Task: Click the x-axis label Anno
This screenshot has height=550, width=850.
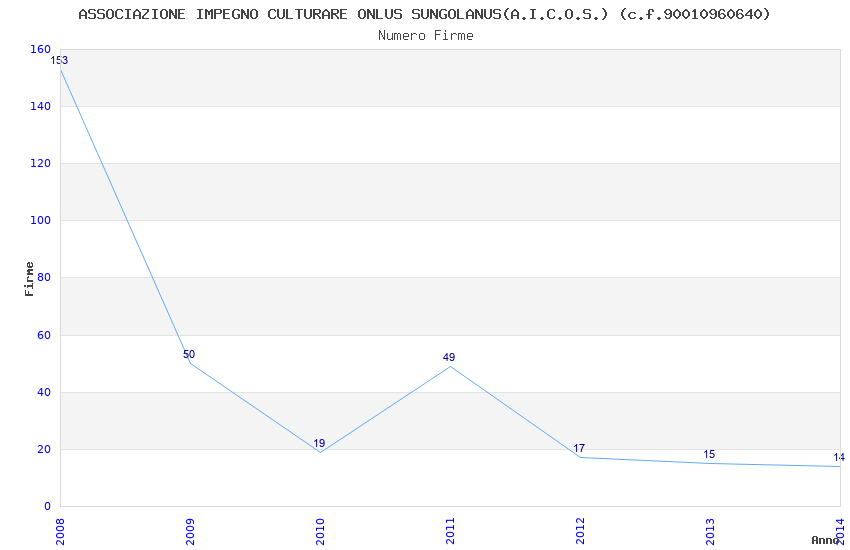Action: (825, 540)
